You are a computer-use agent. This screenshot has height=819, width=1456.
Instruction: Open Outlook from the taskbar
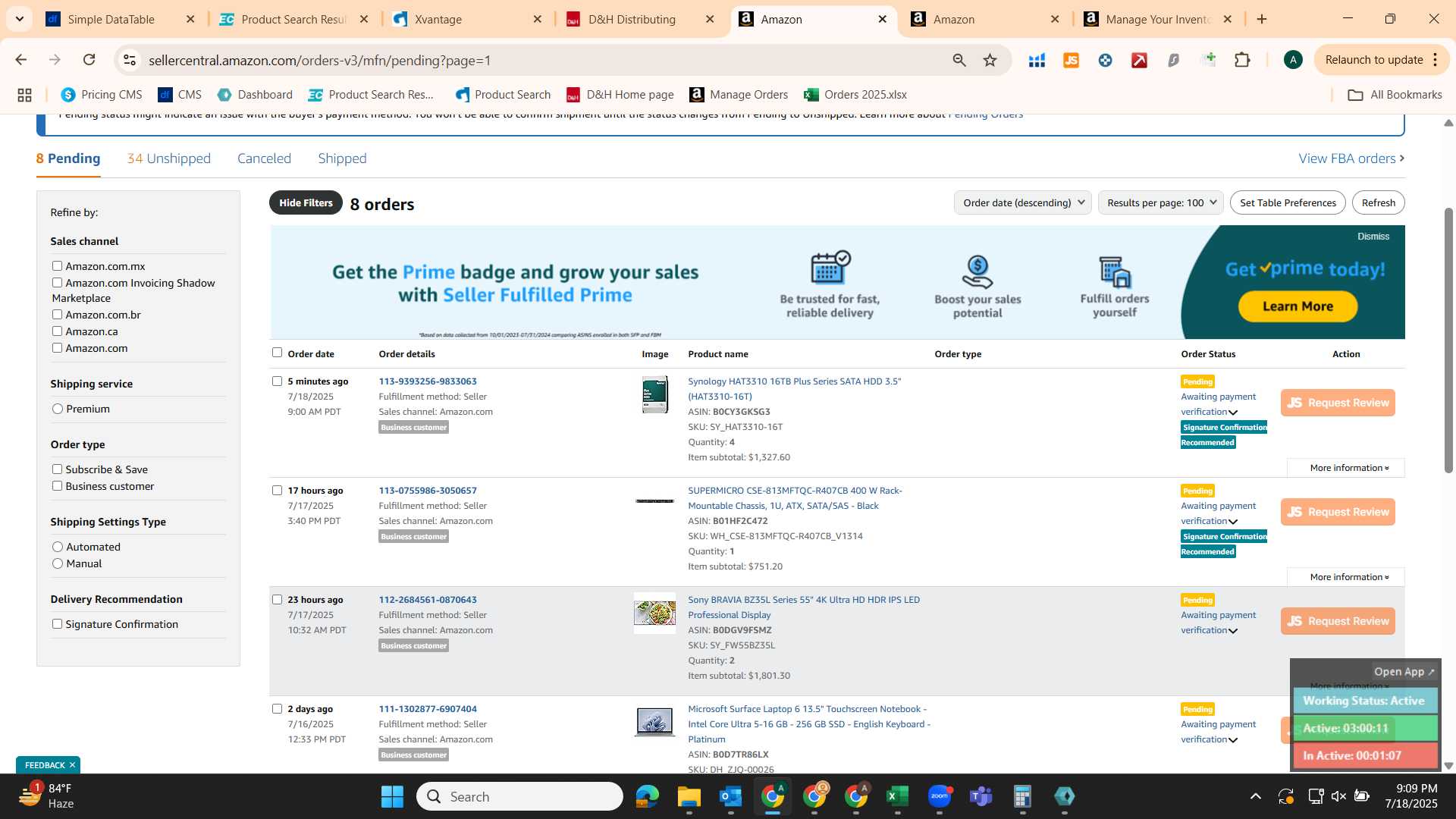pyautogui.click(x=730, y=796)
